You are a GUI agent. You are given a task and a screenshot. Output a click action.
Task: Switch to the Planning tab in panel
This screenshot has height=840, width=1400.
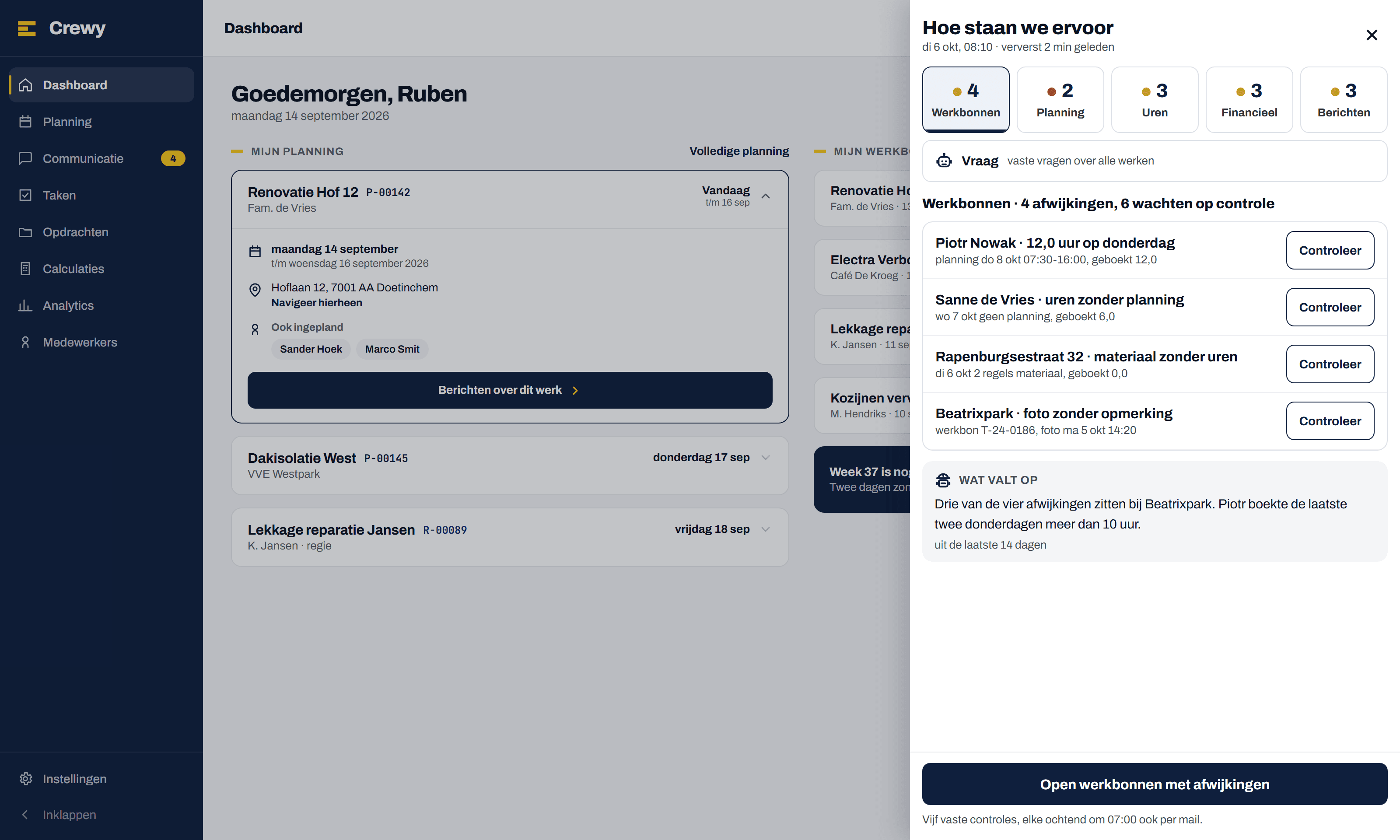[x=1060, y=100]
